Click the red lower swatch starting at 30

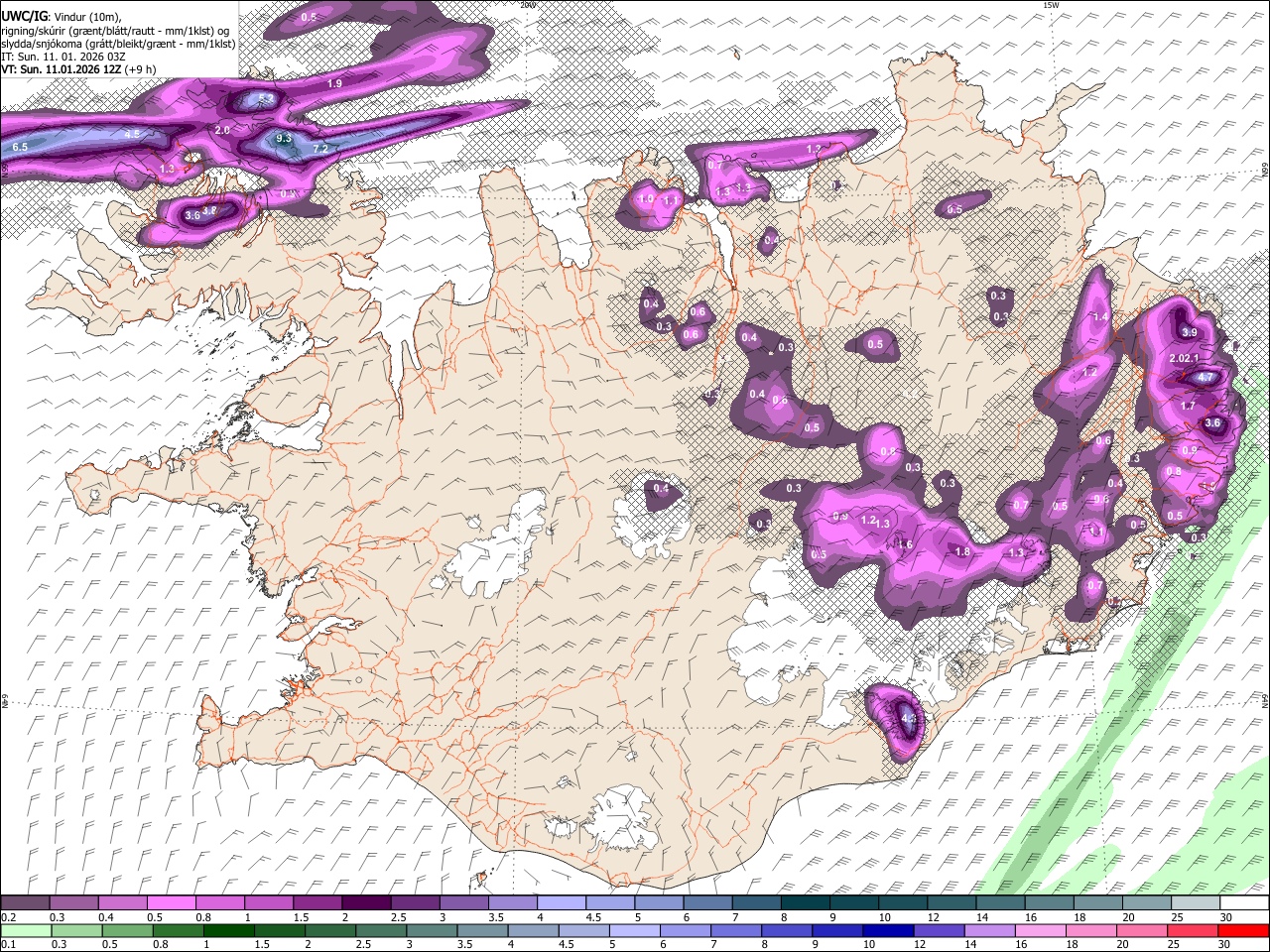[1243, 930]
